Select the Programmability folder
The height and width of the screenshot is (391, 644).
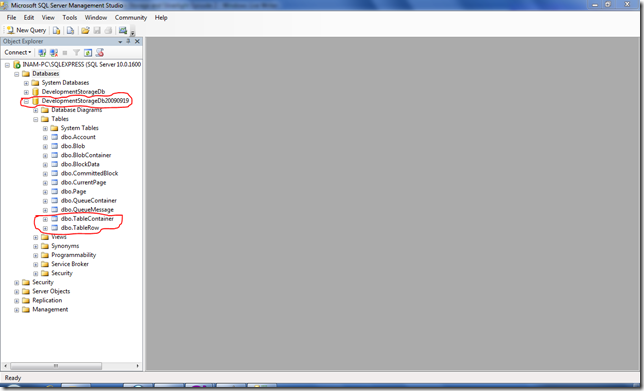click(x=74, y=255)
